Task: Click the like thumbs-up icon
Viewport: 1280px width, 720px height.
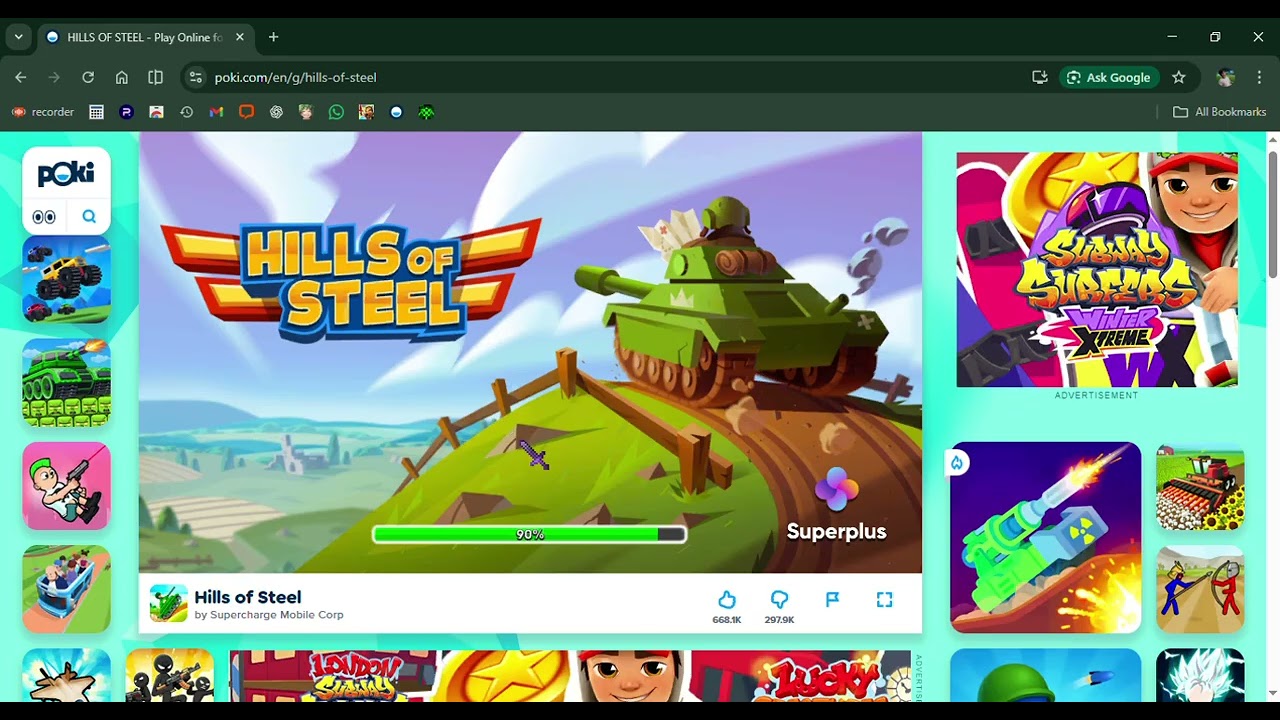Action: pos(727,599)
